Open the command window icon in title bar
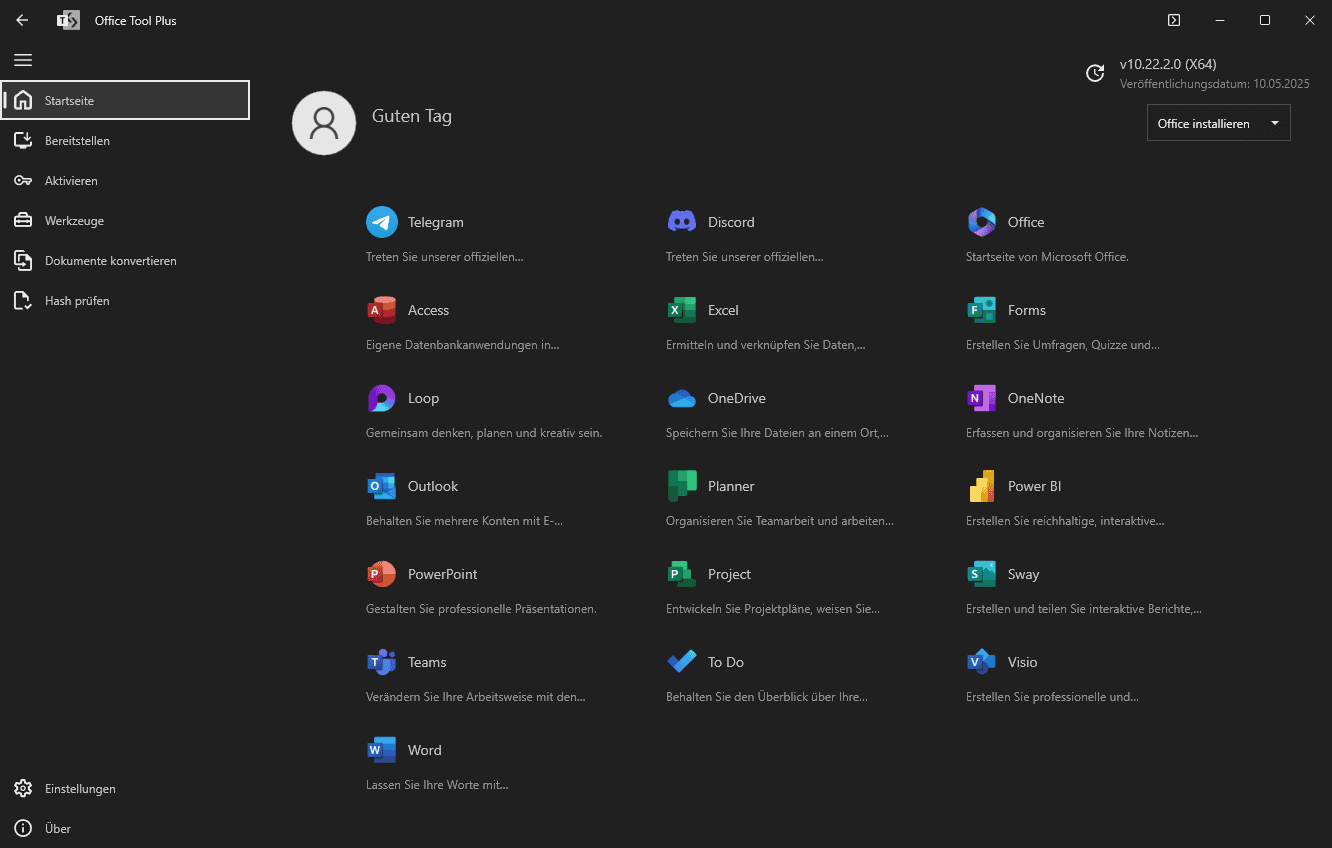 click(1174, 20)
